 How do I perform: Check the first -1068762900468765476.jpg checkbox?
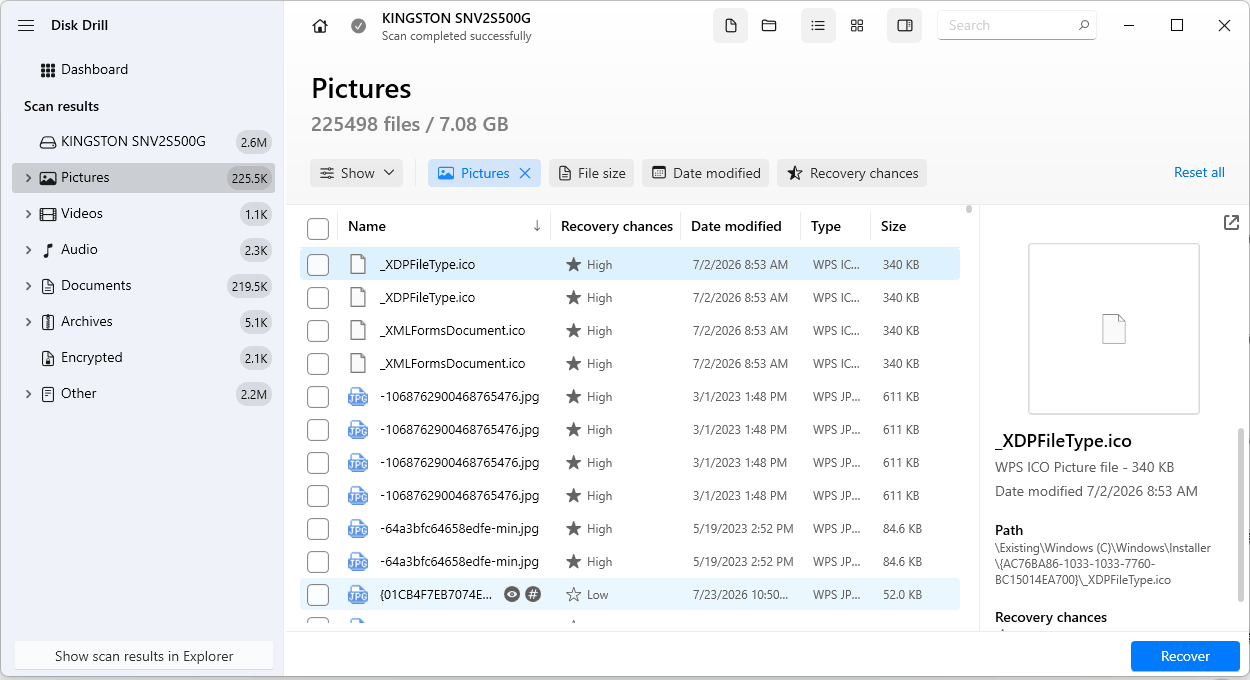tap(318, 397)
